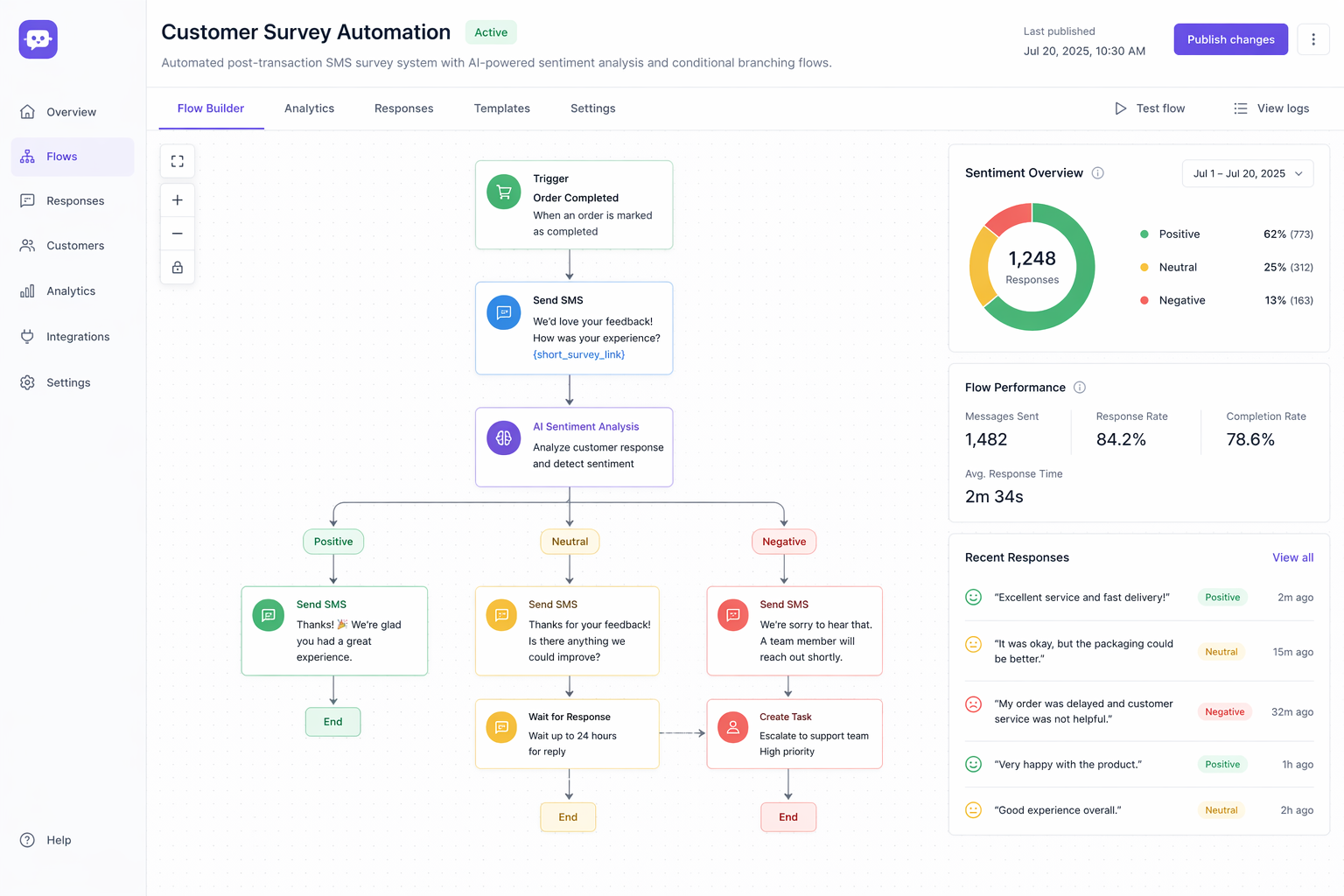The width and height of the screenshot is (1344, 896).
Task: Click the Negative branch label
Action: point(783,541)
